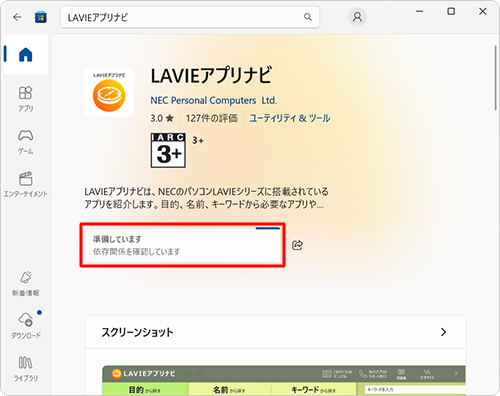Open the NEC Personal Computers Ltd. link

[x=214, y=100]
